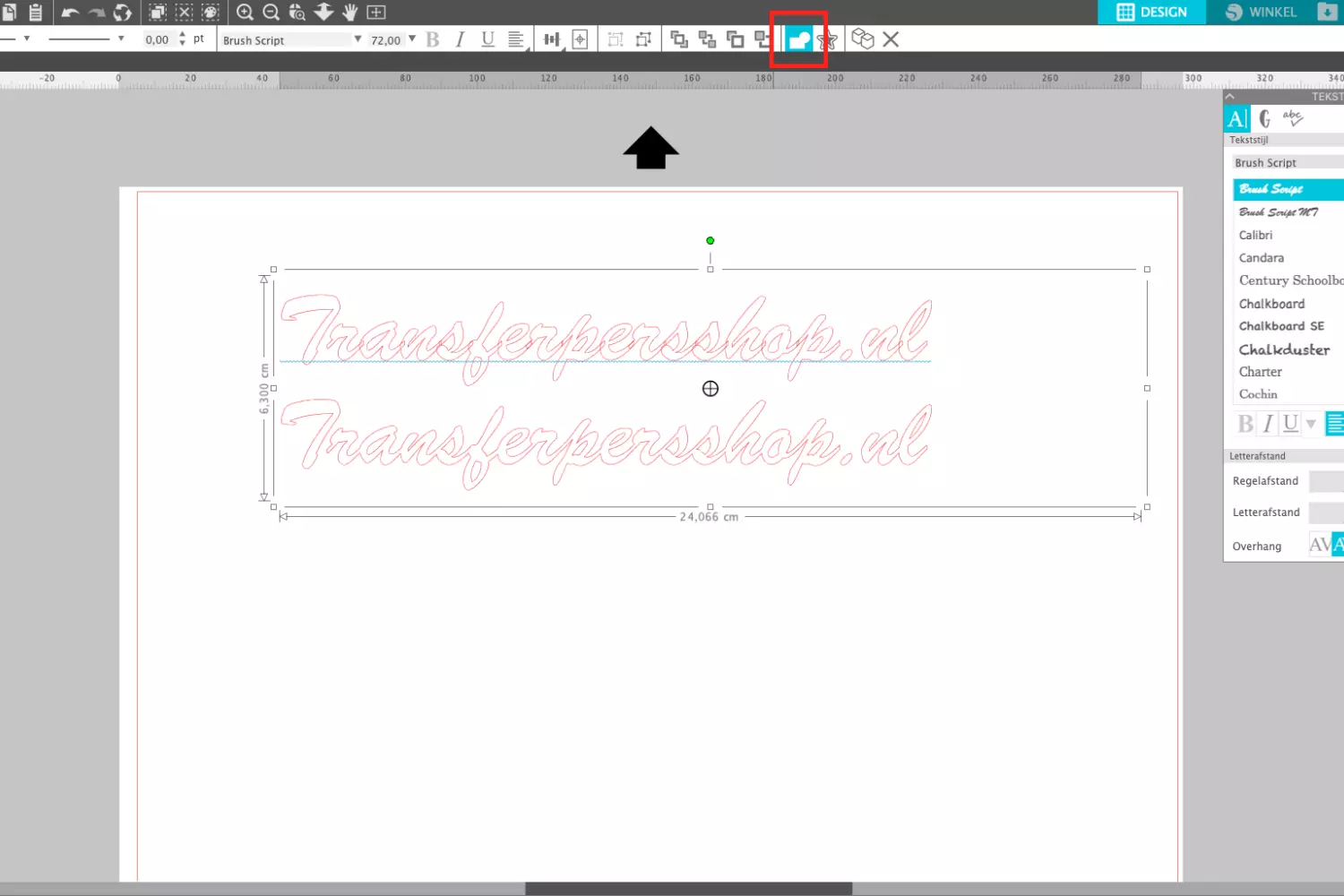Click the Send Backward icon

pyautogui.click(x=762, y=39)
